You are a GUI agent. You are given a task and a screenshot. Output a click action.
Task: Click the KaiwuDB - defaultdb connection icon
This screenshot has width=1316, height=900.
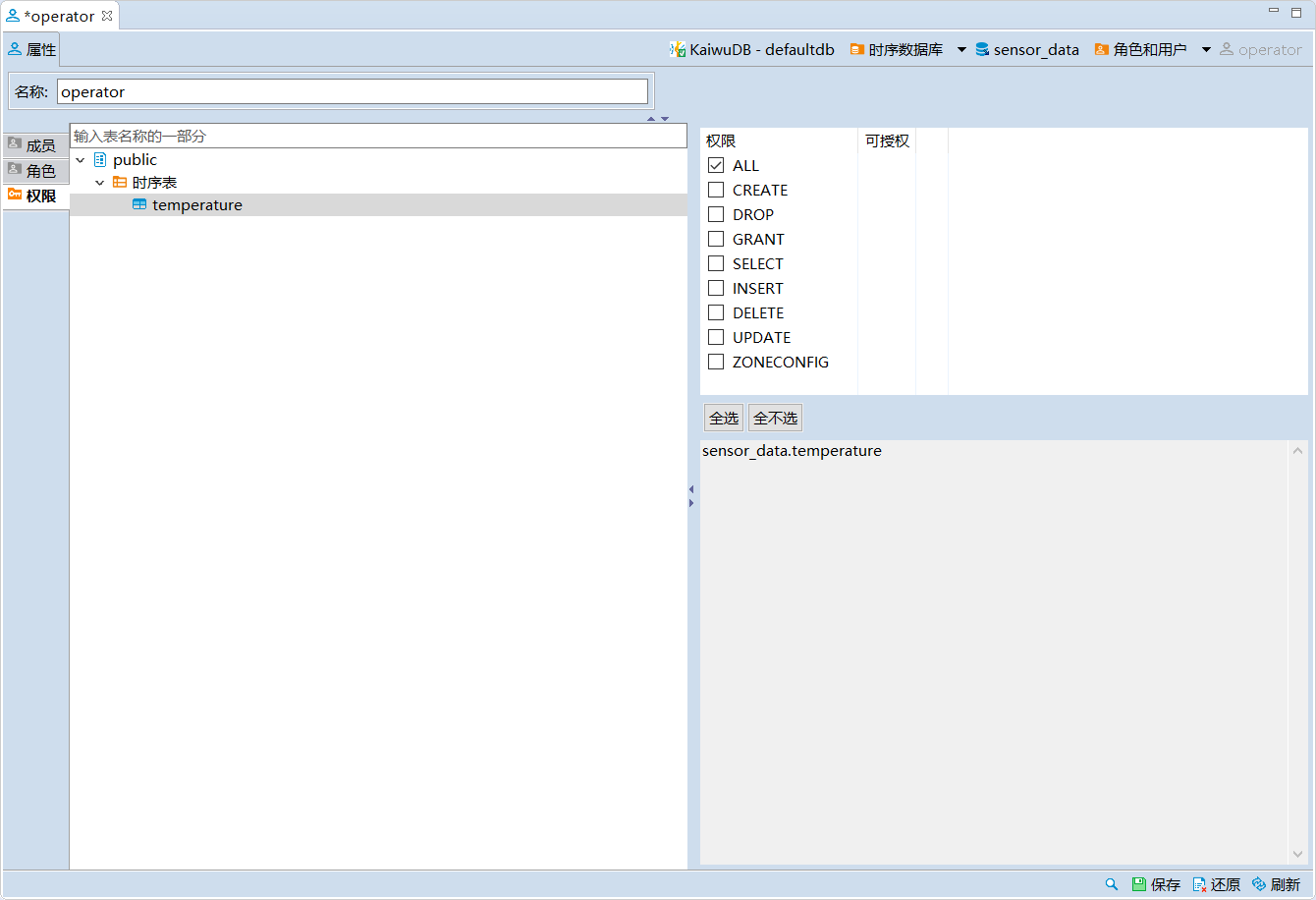tap(677, 49)
